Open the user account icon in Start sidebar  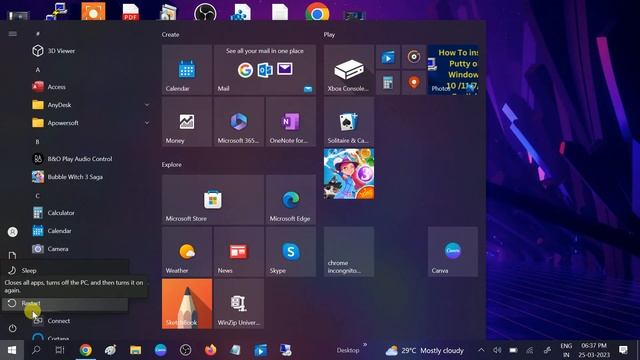13,232
